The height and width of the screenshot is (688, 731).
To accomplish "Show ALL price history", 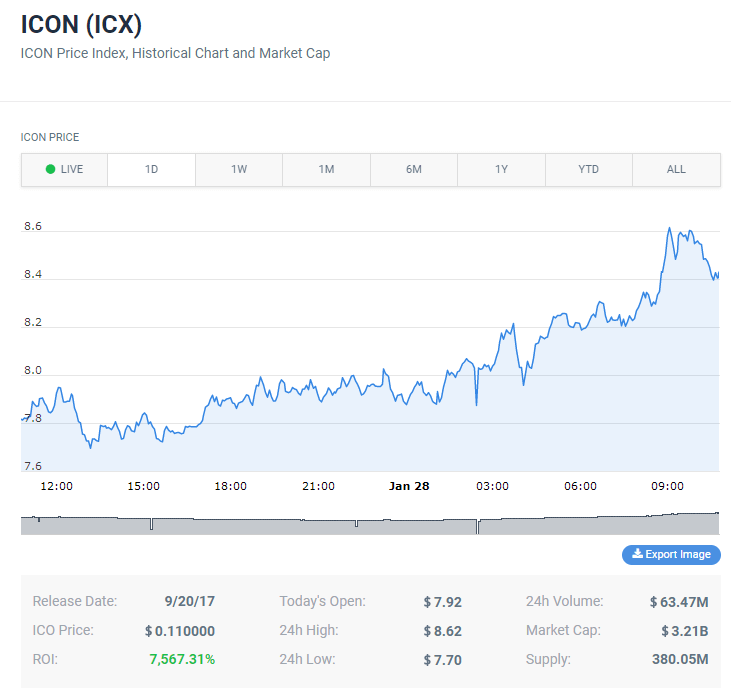I will (676, 169).
